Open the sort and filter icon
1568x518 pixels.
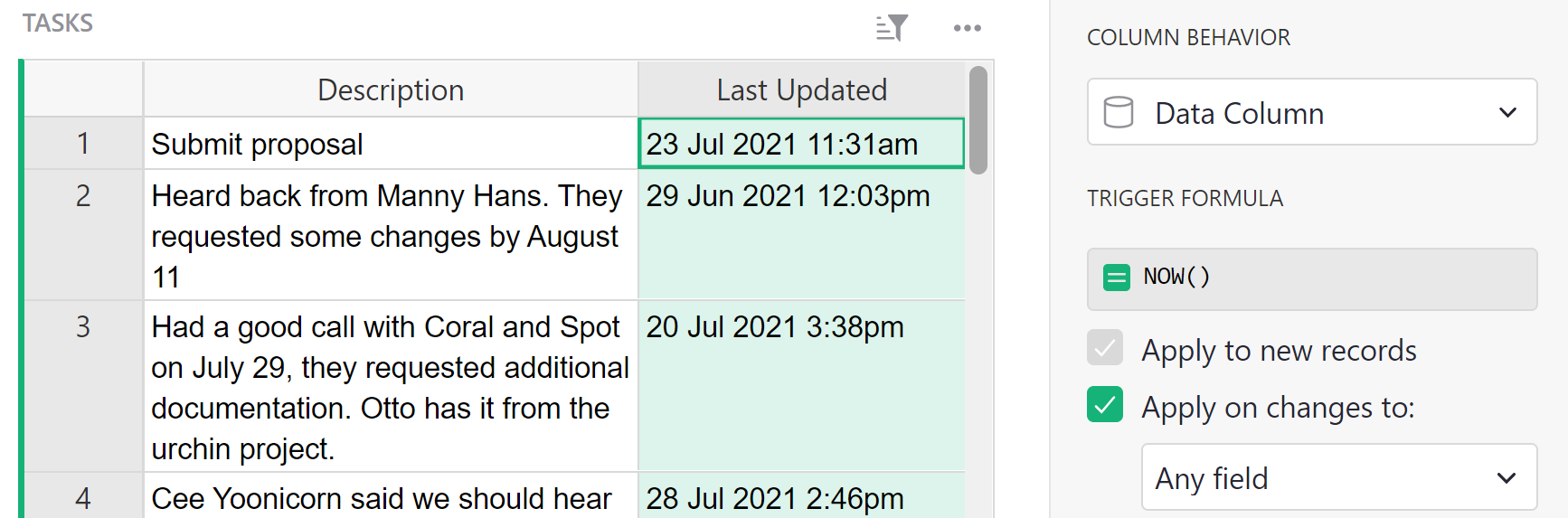(892, 28)
